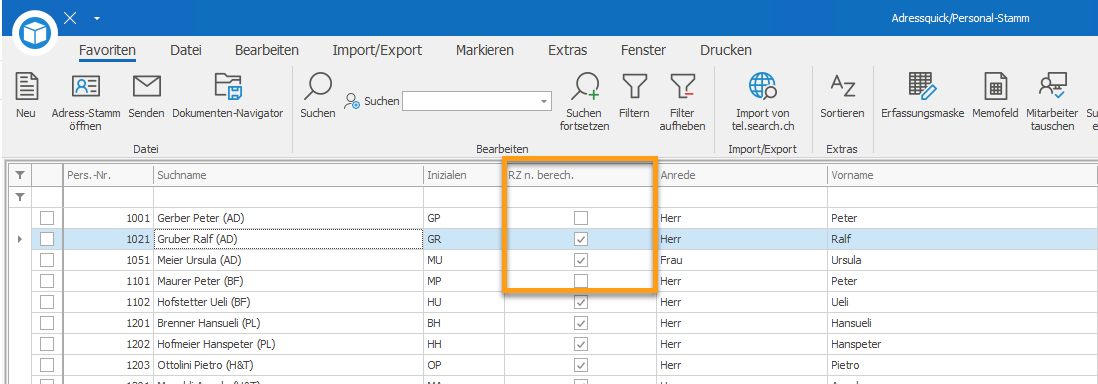
Task: Uncheck RZ n. berech. for Hofstetter Ueli
Action: (x=581, y=302)
